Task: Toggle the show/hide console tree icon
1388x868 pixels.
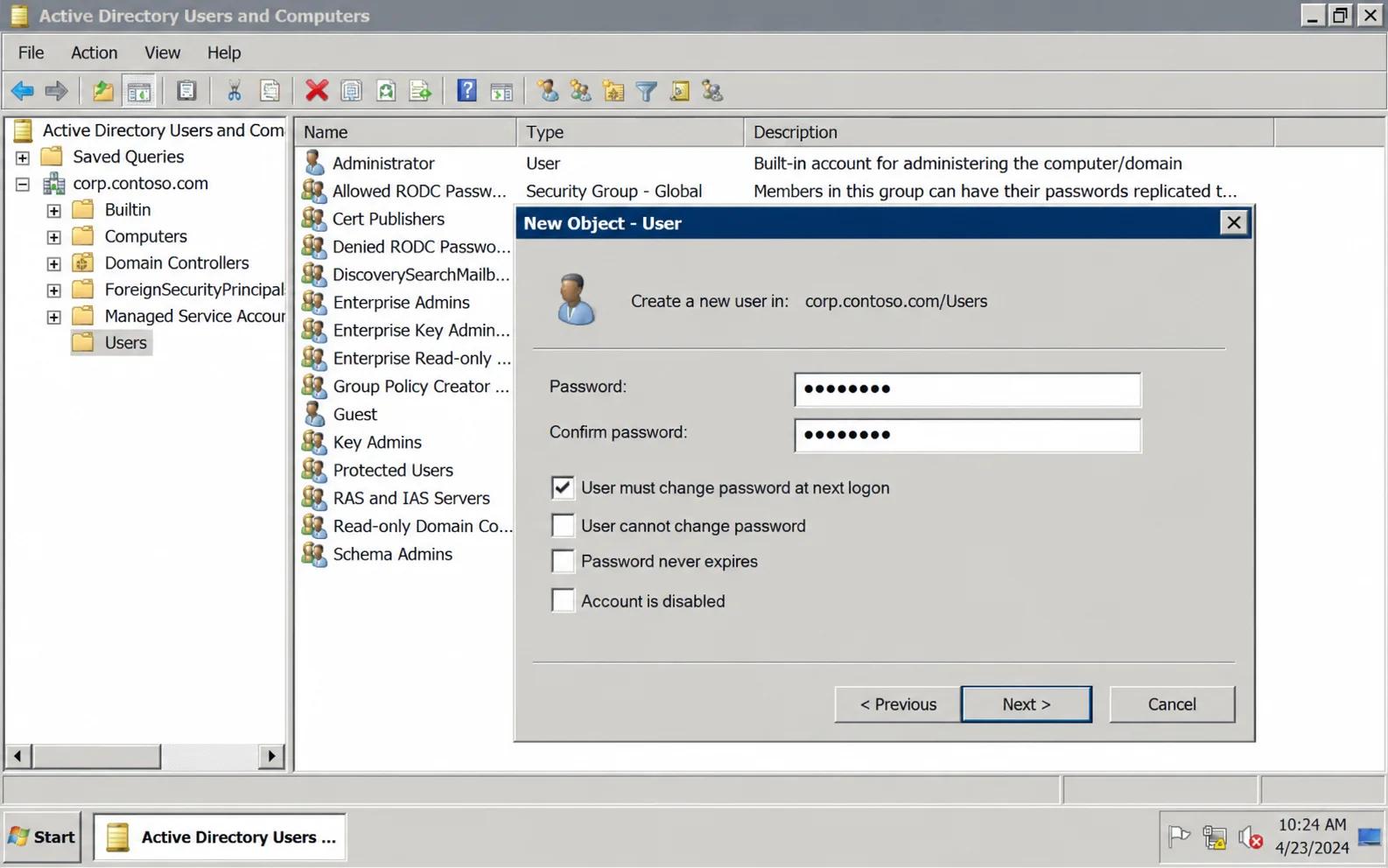Action: 139,91
